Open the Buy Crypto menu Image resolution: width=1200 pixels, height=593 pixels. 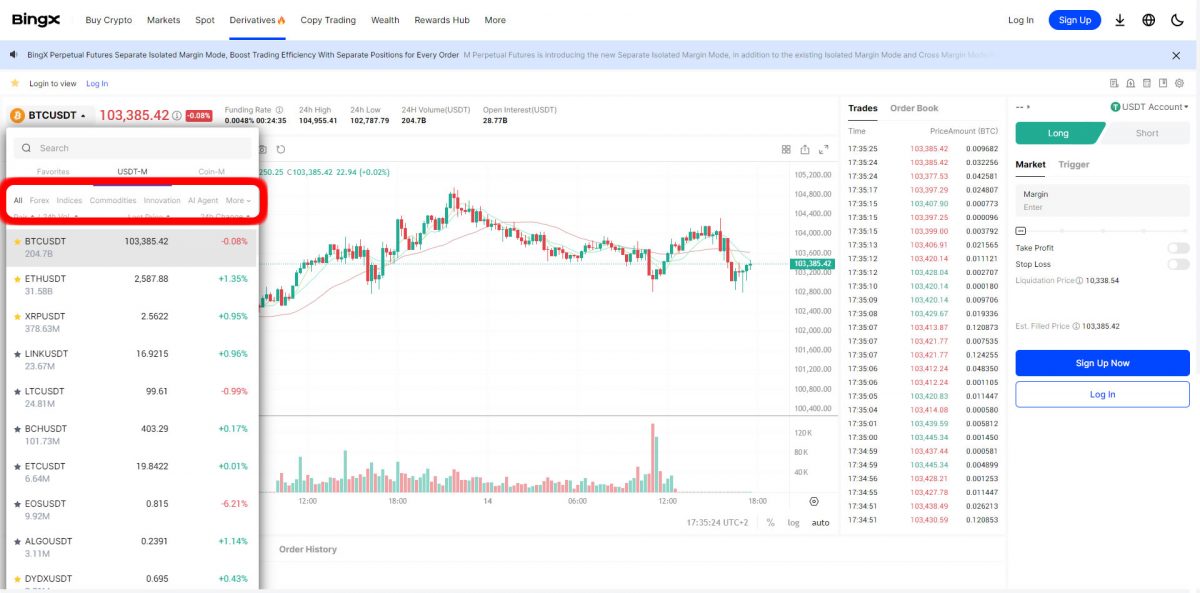click(x=108, y=20)
